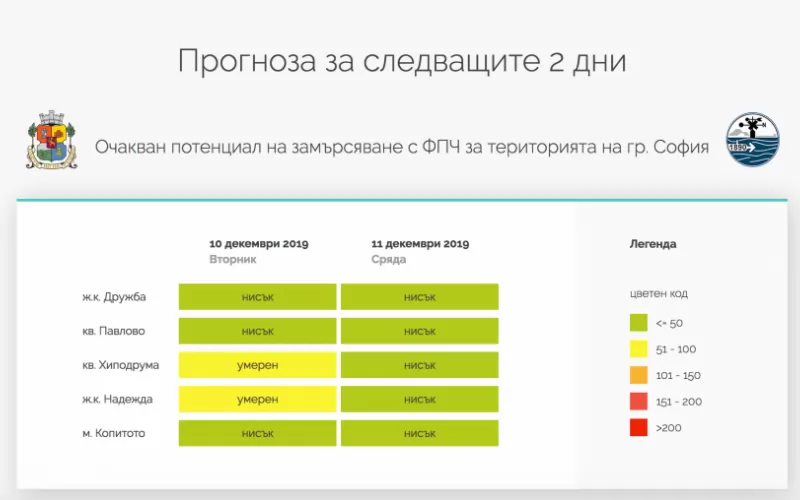Click the Прогноза за следващите 2 дни title
The width and height of the screenshot is (800, 500).
click(402, 61)
